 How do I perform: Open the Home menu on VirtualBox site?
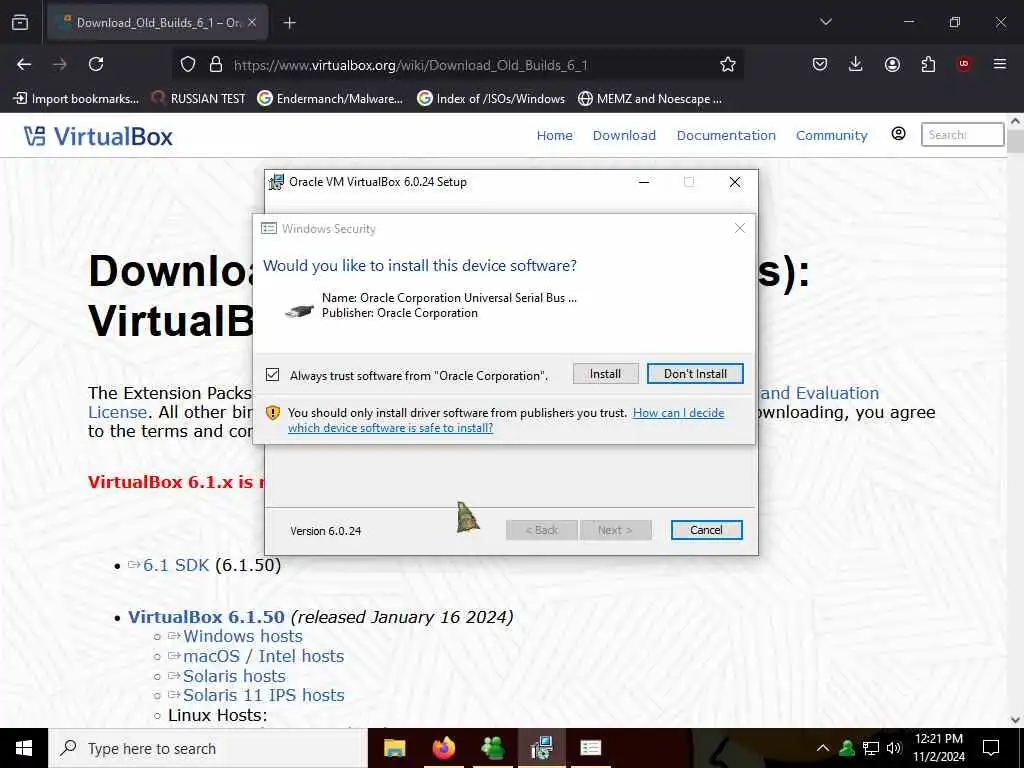554,135
